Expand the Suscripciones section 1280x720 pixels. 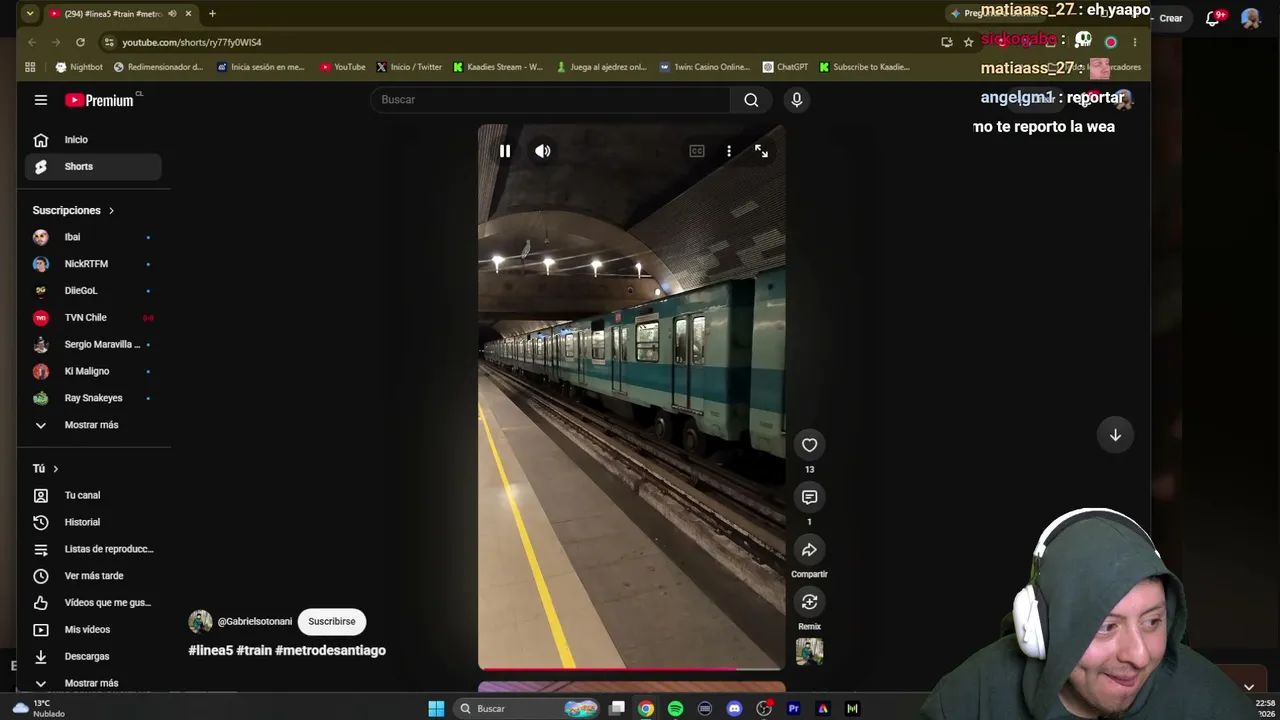tap(74, 211)
